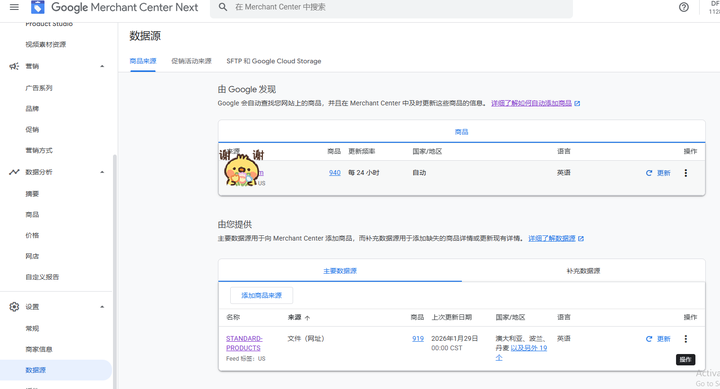Click the 名称 column header in data sources table

233,317
